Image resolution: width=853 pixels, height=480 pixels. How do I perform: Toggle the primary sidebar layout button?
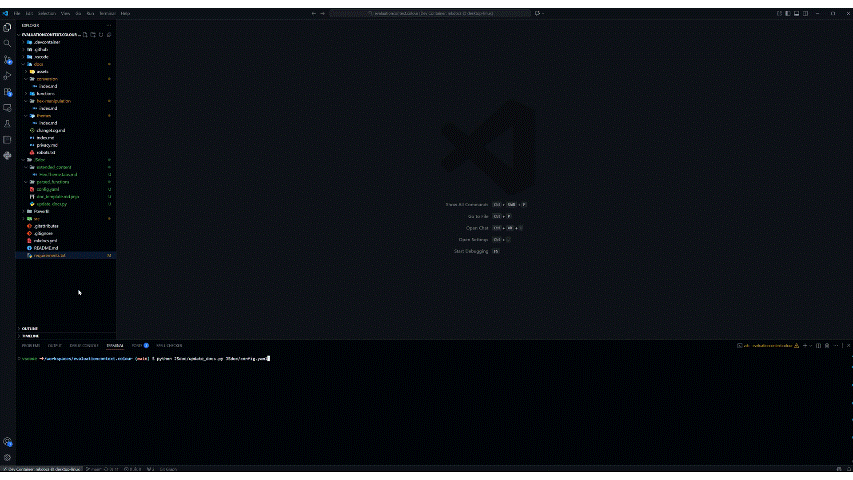(788, 13)
